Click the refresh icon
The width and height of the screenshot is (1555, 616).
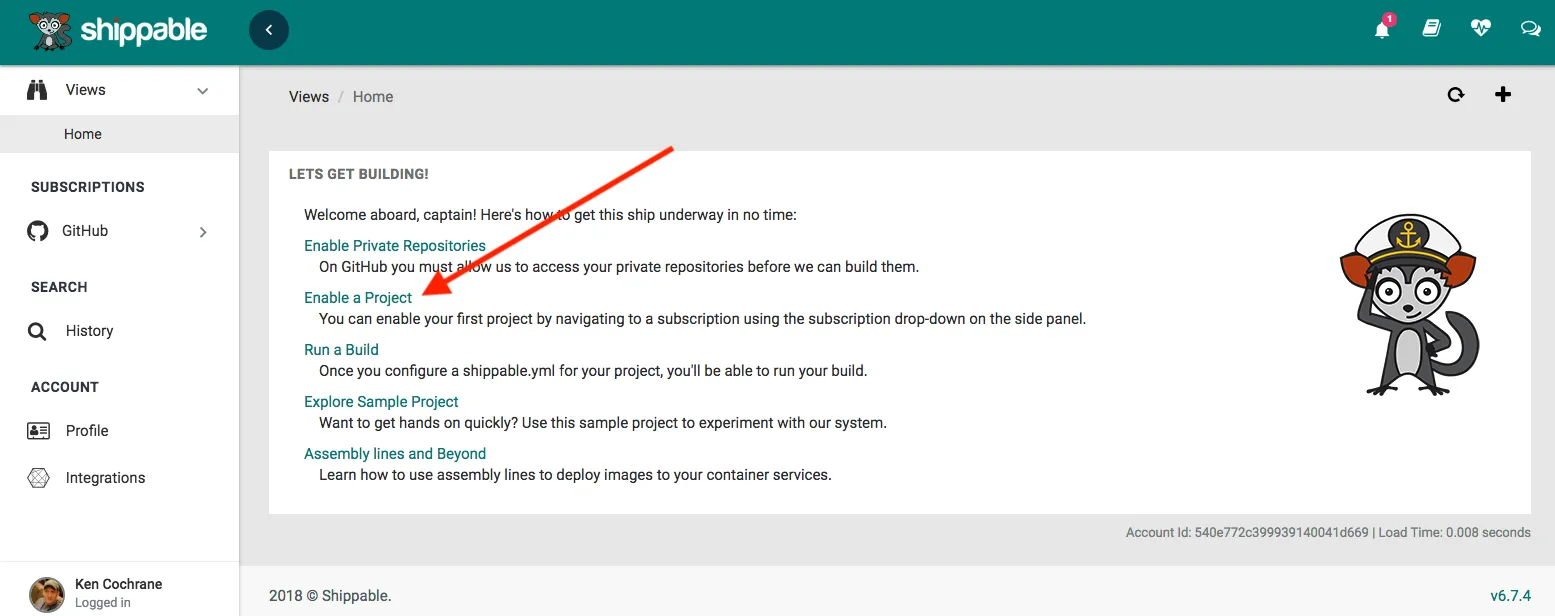click(1456, 95)
